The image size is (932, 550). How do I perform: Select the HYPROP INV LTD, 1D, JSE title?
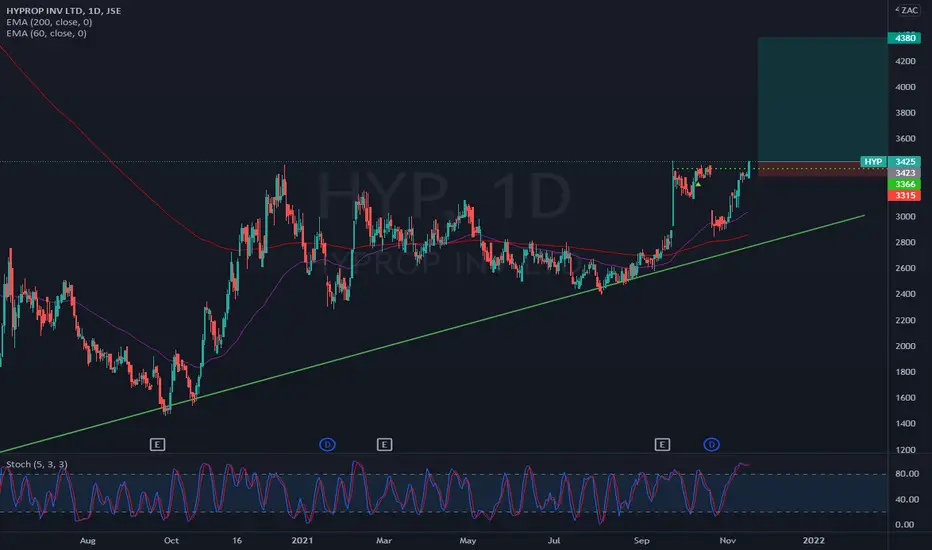point(64,11)
